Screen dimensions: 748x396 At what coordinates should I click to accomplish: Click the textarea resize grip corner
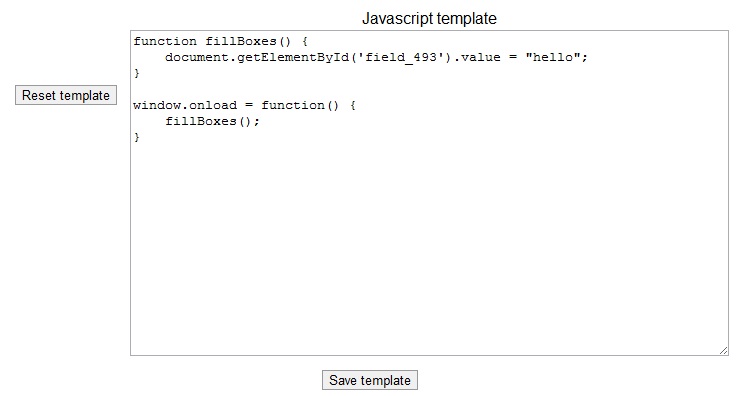click(x=724, y=351)
